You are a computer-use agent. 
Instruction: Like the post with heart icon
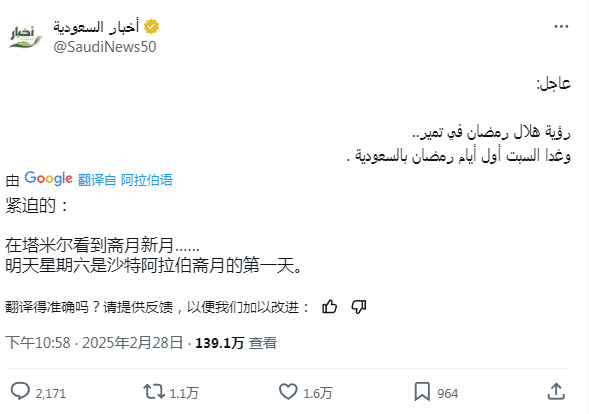[288, 391]
